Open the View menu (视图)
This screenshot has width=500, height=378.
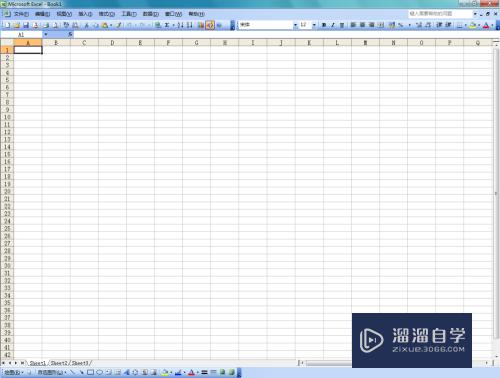tap(64, 14)
